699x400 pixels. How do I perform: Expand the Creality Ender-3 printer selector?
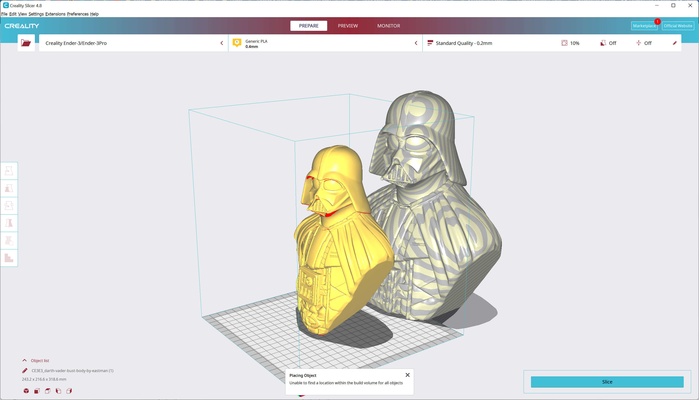[134, 43]
